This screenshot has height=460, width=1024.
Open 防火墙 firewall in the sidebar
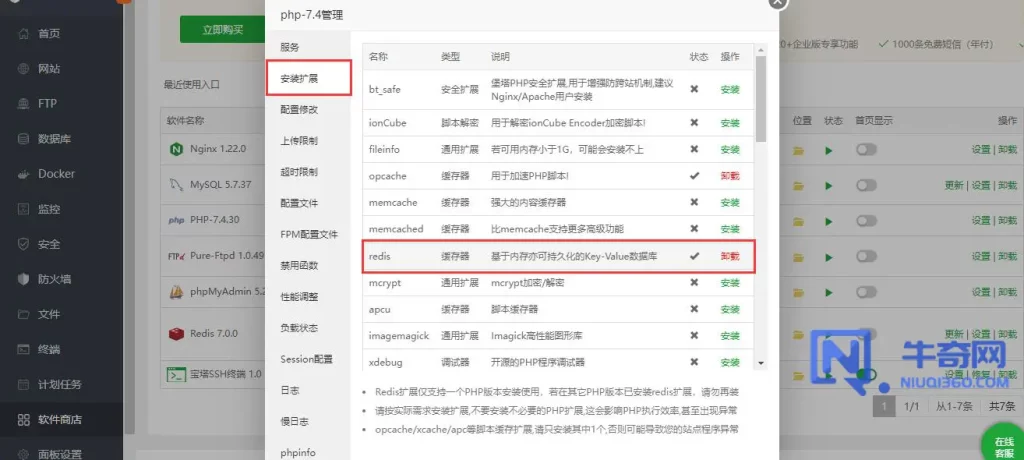[54, 279]
